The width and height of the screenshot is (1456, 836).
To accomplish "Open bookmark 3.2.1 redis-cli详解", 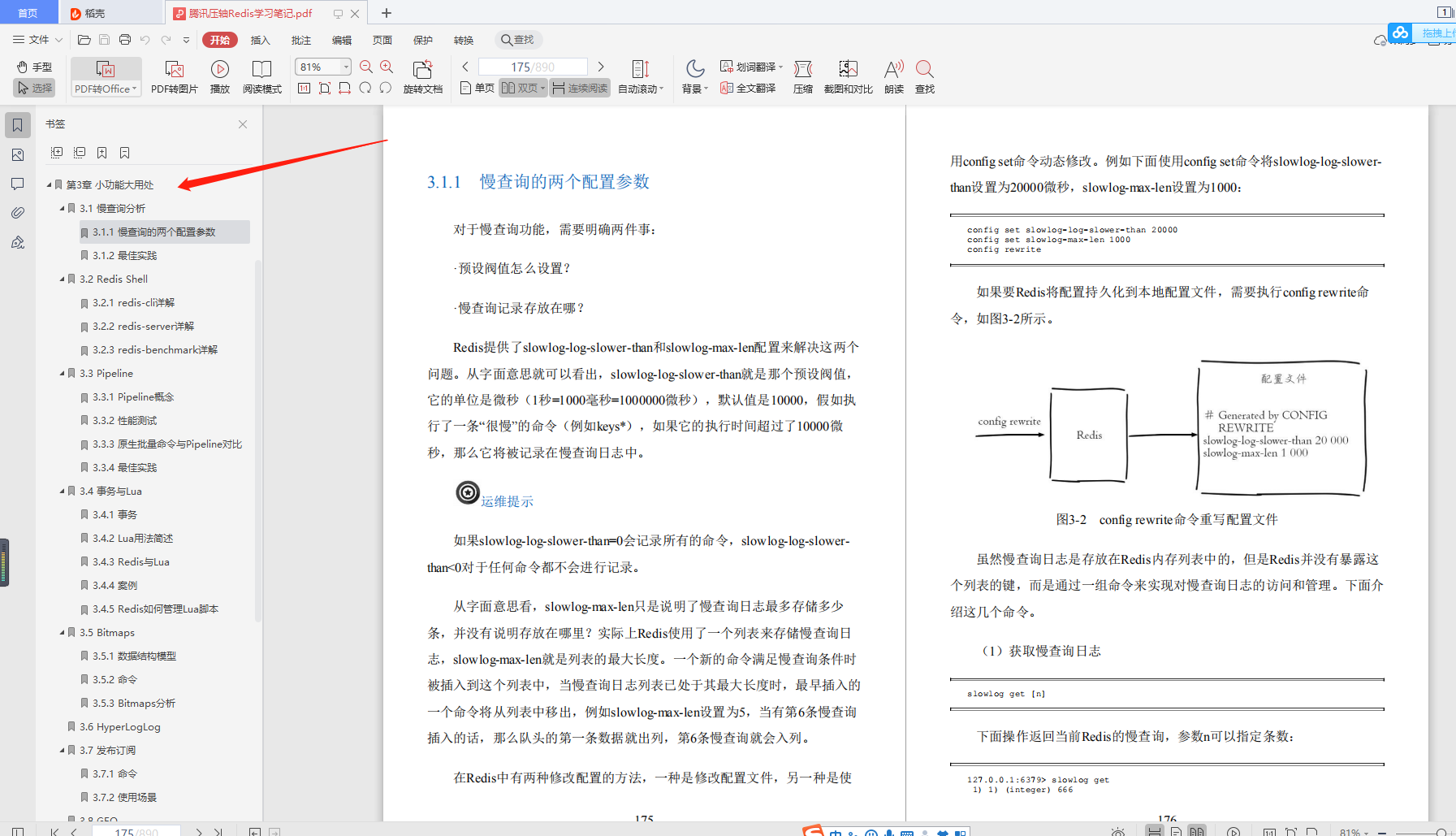I will (x=133, y=302).
